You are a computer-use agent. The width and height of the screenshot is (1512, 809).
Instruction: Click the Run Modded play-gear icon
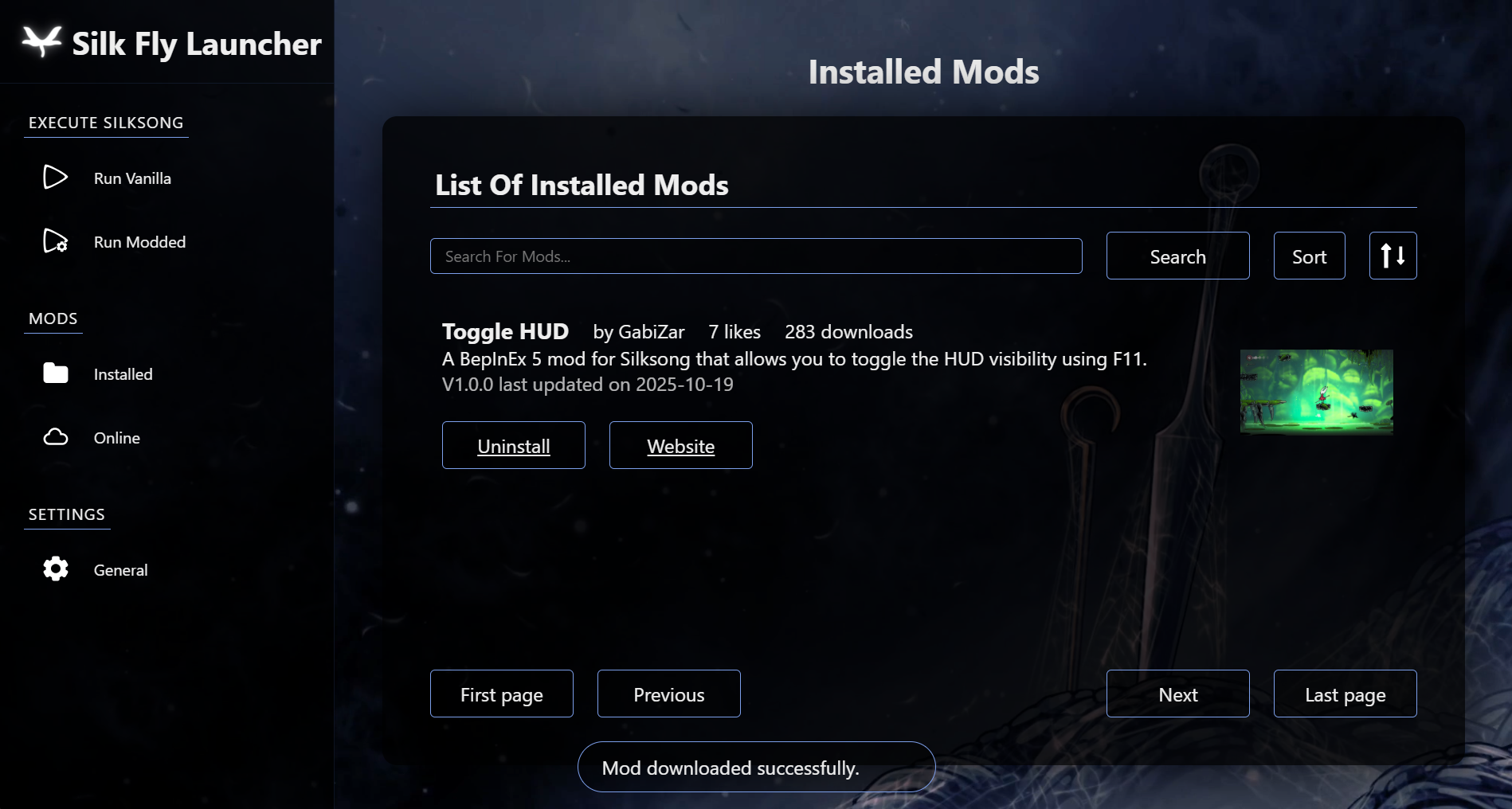pyautogui.click(x=55, y=240)
